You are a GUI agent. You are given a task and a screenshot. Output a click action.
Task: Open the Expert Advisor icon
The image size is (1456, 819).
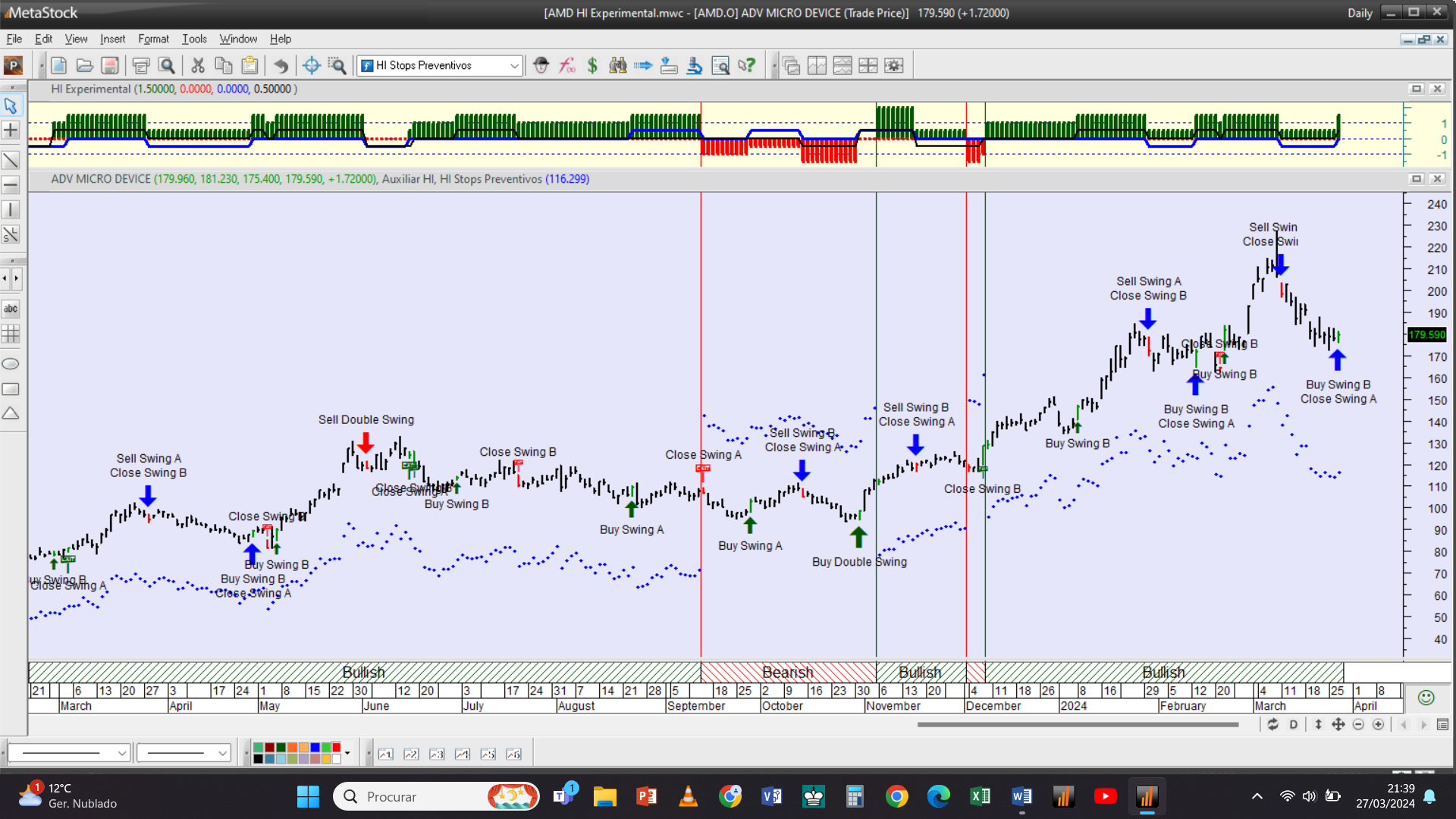(541, 66)
